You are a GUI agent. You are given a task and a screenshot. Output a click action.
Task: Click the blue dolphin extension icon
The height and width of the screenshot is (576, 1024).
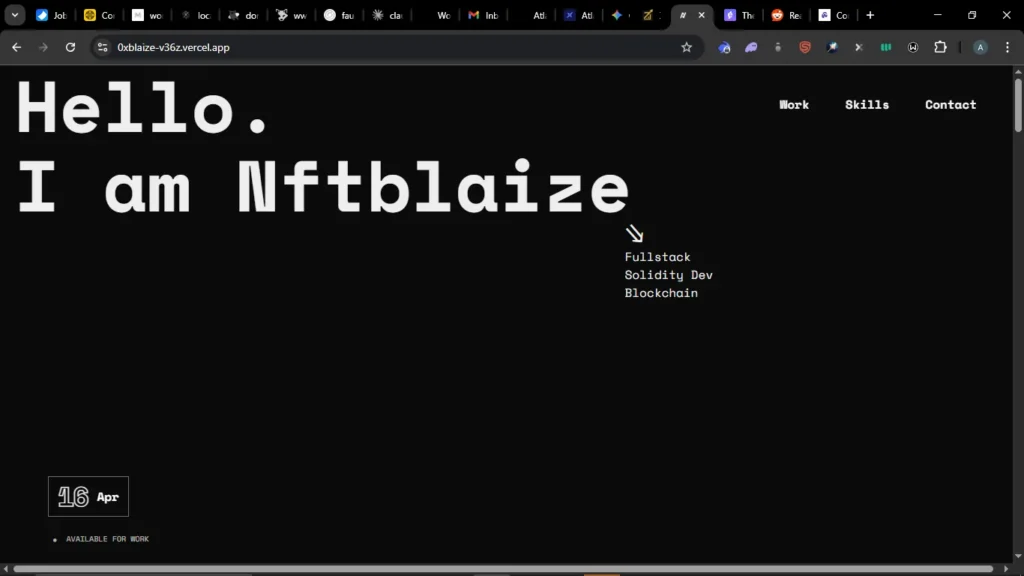click(x=724, y=47)
